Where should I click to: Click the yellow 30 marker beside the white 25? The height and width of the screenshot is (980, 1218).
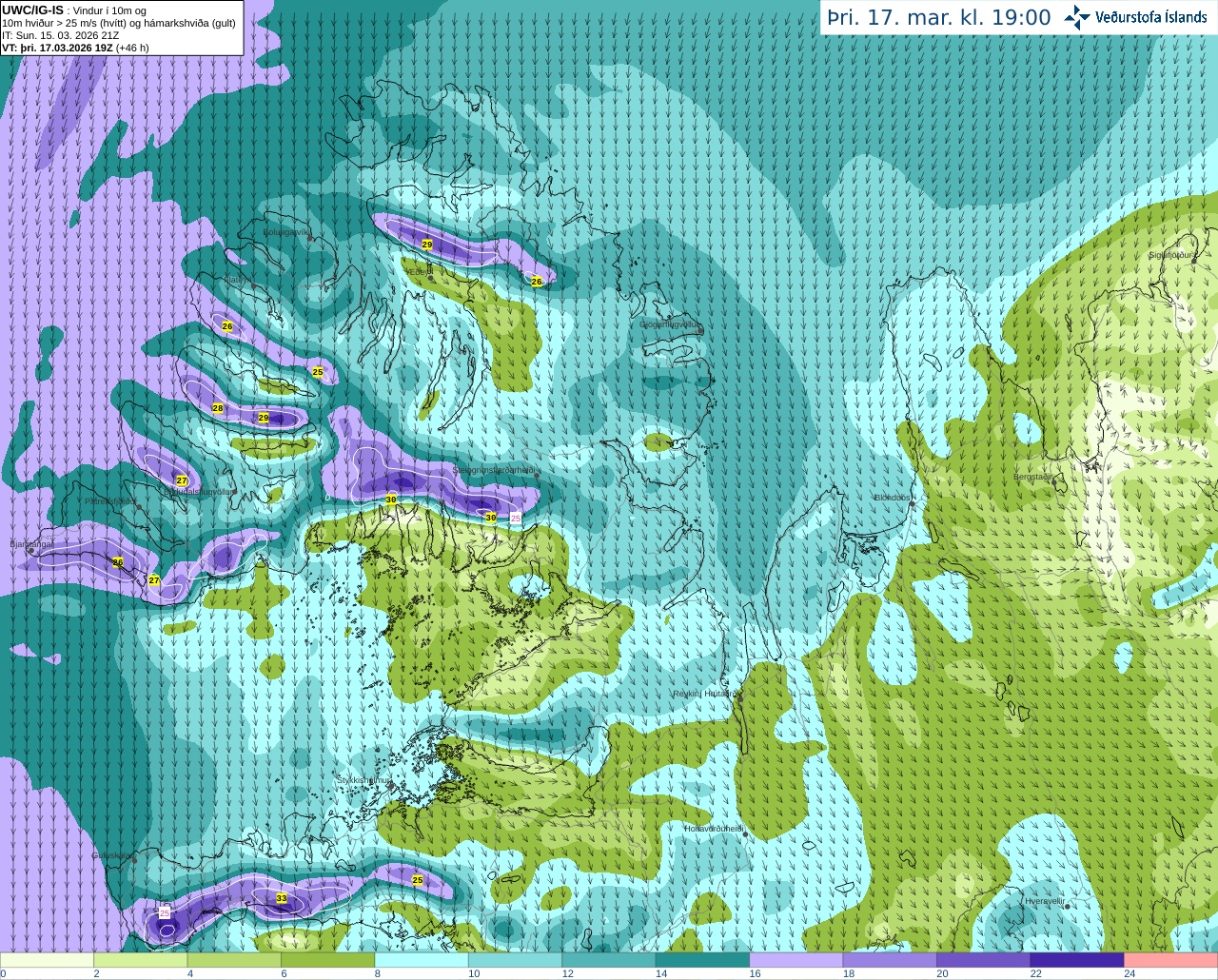pyautogui.click(x=491, y=518)
